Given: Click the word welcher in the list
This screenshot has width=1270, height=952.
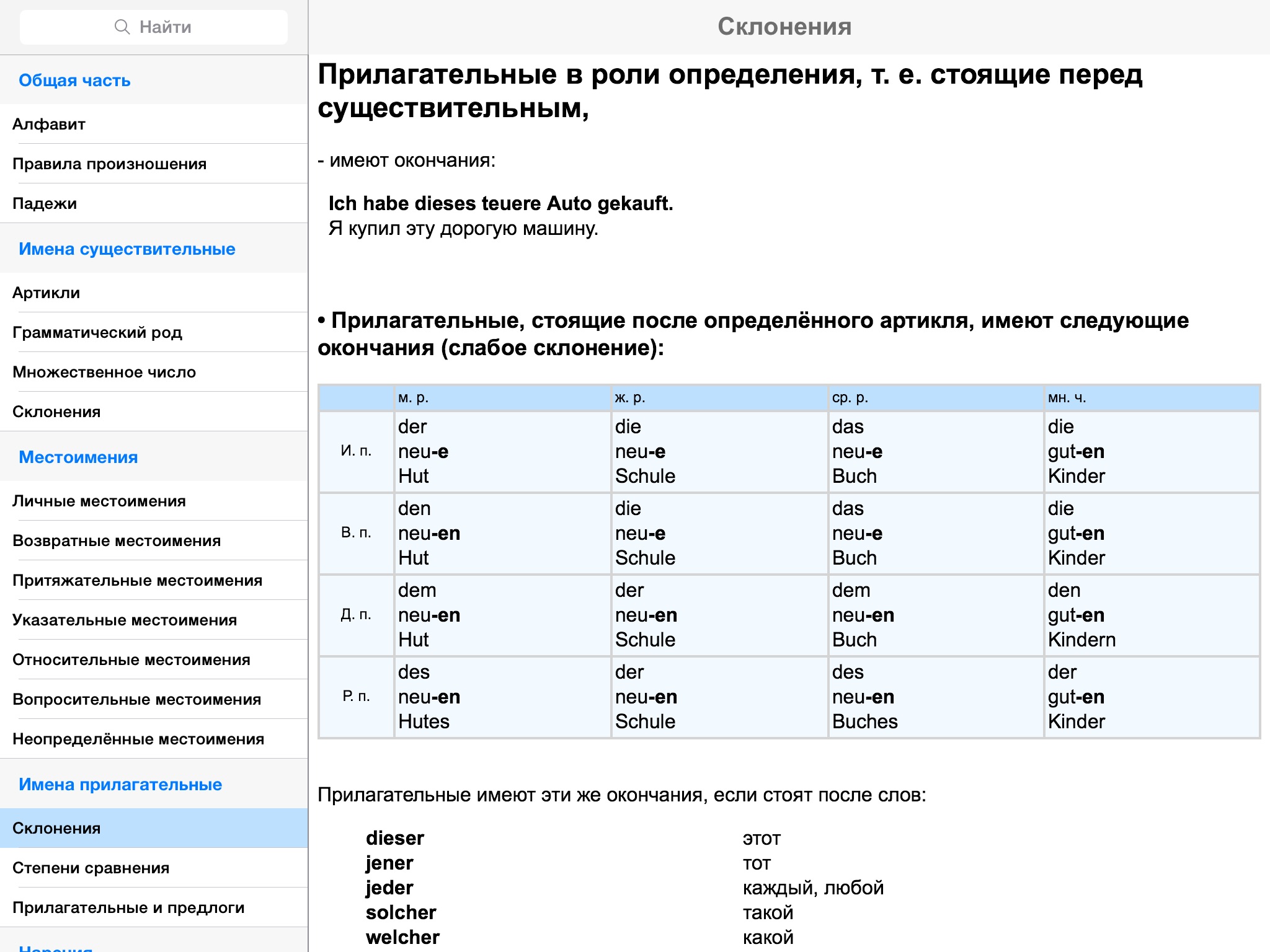Looking at the screenshot, I should click(403, 938).
